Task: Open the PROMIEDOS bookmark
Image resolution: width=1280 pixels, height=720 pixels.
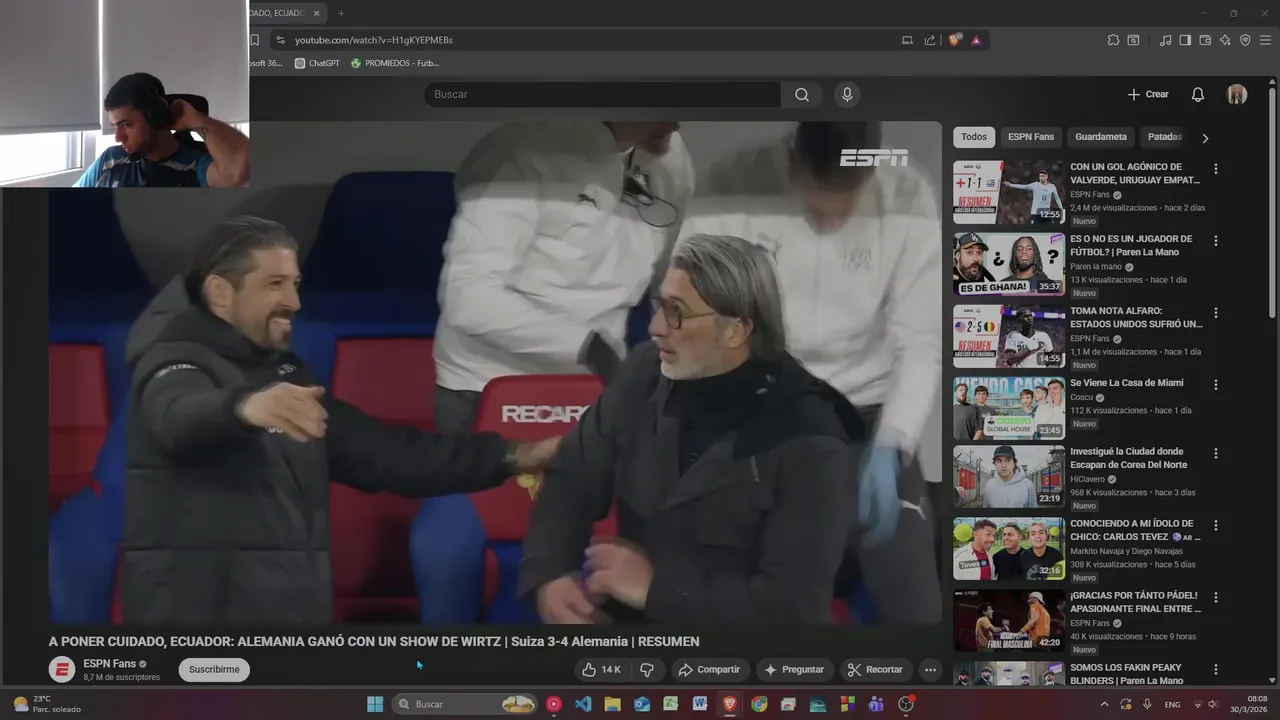Action: [395, 63]
